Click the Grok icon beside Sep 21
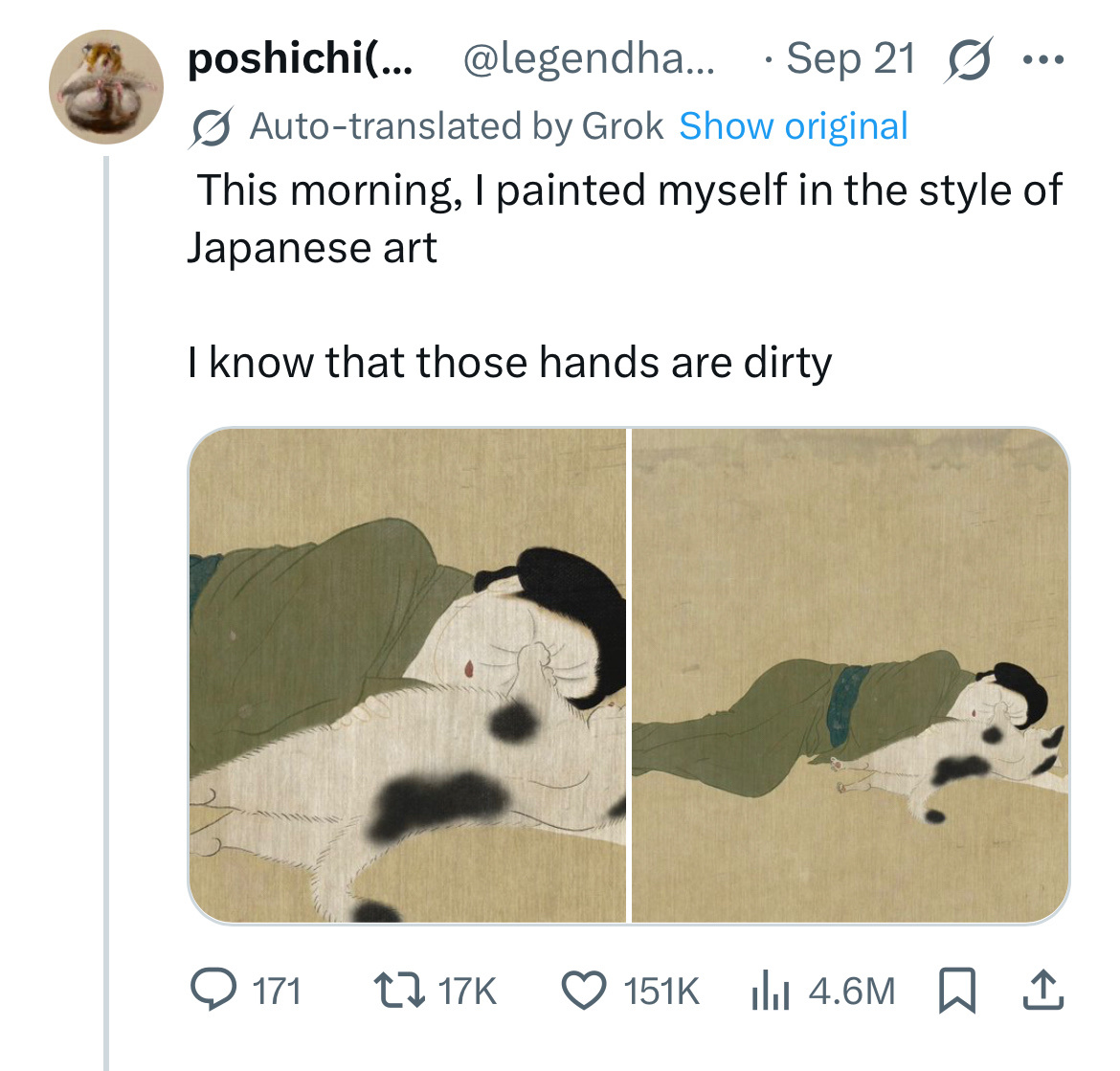This screenshot has width=1120, height=1071. click(x=969, y=59)
